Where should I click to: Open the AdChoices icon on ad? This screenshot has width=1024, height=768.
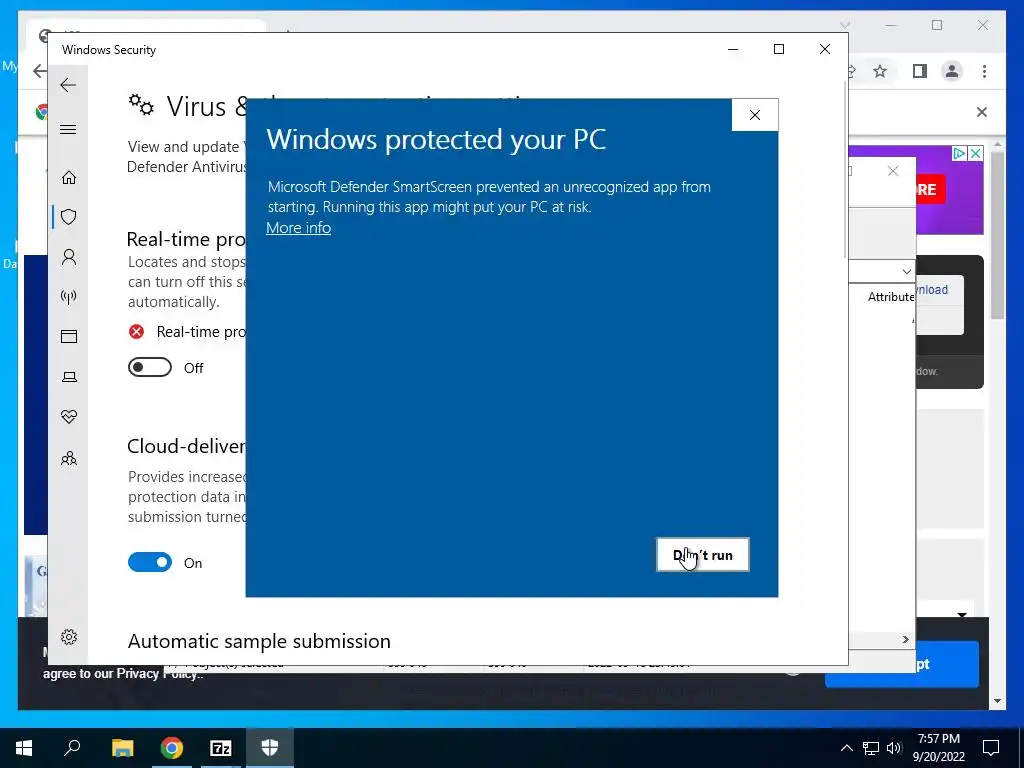click(x=959, y=153)
